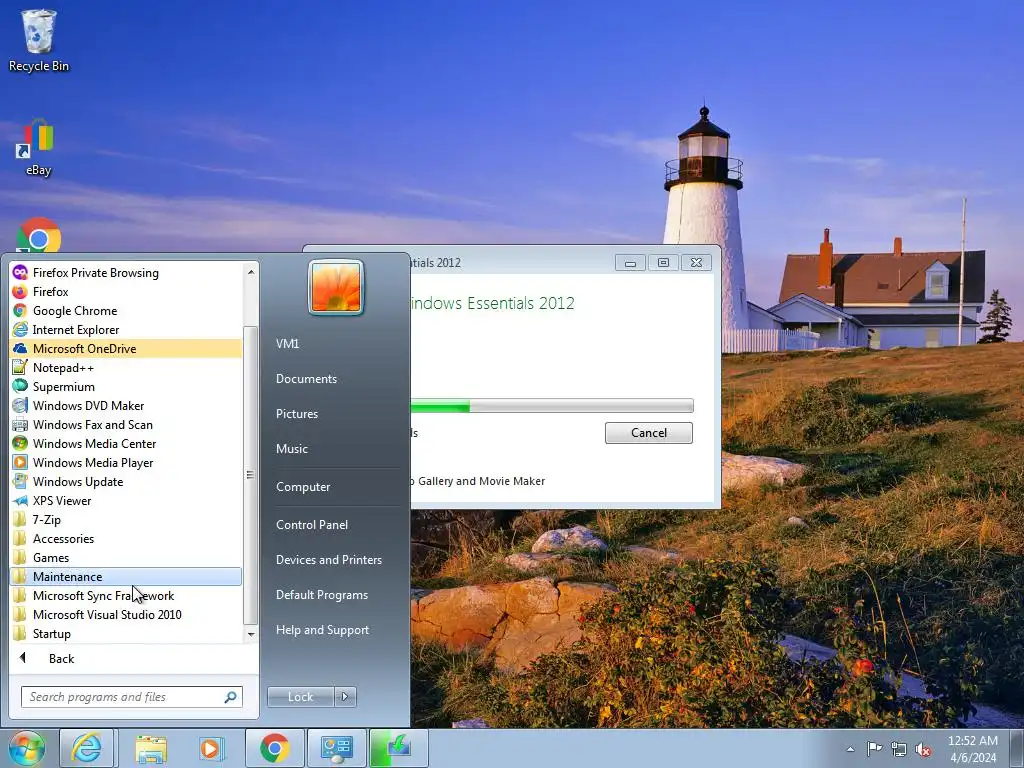Open the Action Center flag icon
This screenshot has width=1024, height=768.
tap(874, 749)
